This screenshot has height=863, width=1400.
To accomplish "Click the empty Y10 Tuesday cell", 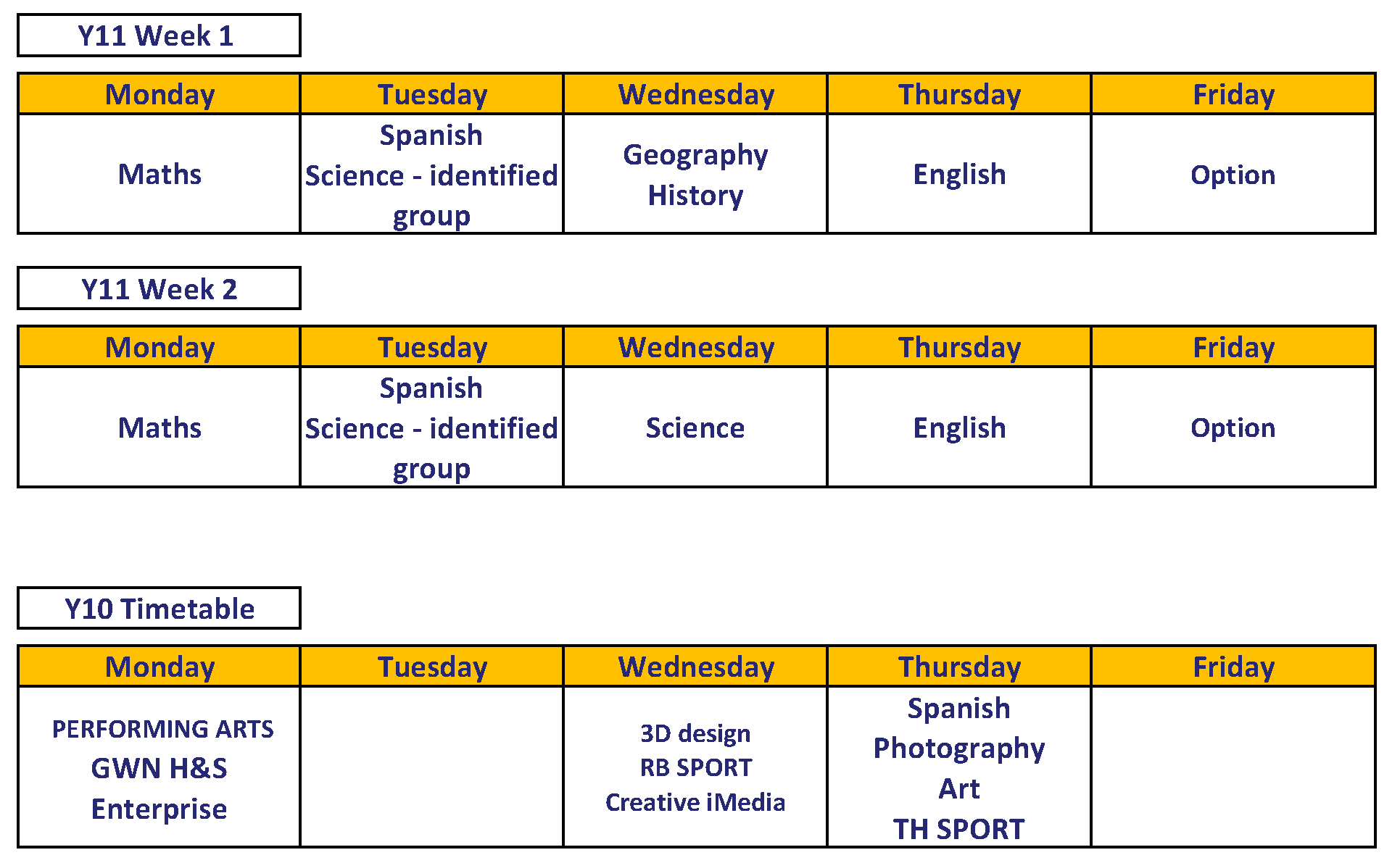I will (432, 767).
